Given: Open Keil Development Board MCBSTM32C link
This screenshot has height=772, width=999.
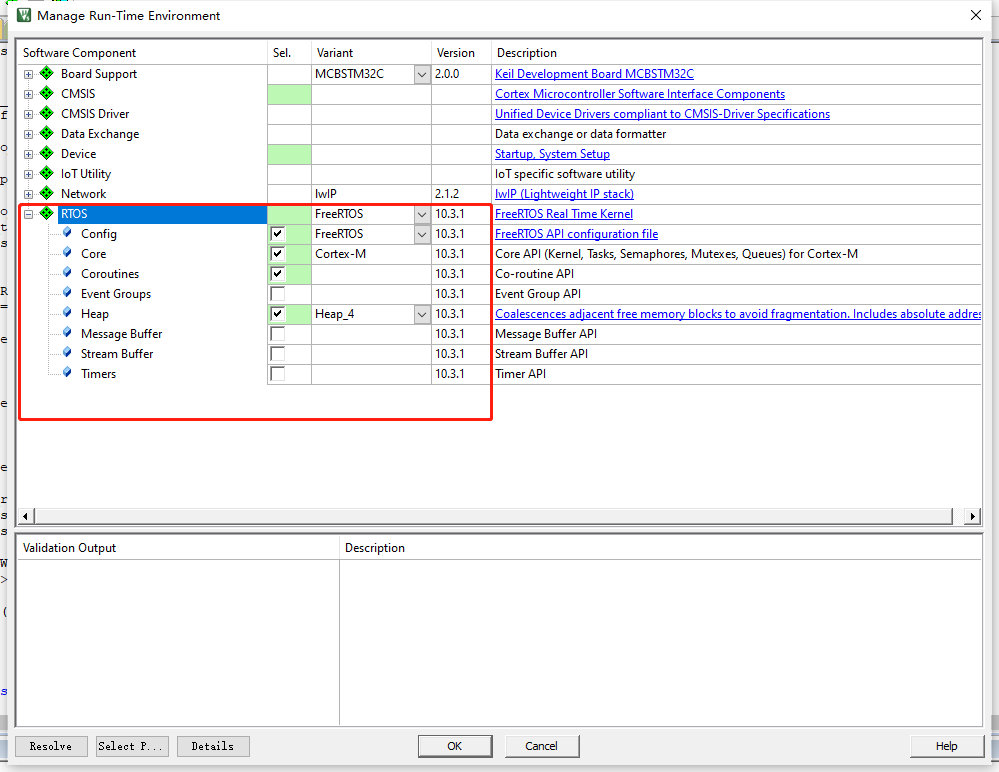Looking at the screenshot, I should (594, 74).
